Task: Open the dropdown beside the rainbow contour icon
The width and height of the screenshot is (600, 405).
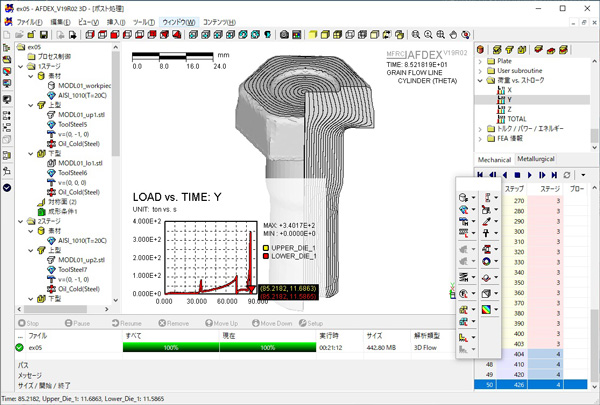Action: [x=496, y=309]
